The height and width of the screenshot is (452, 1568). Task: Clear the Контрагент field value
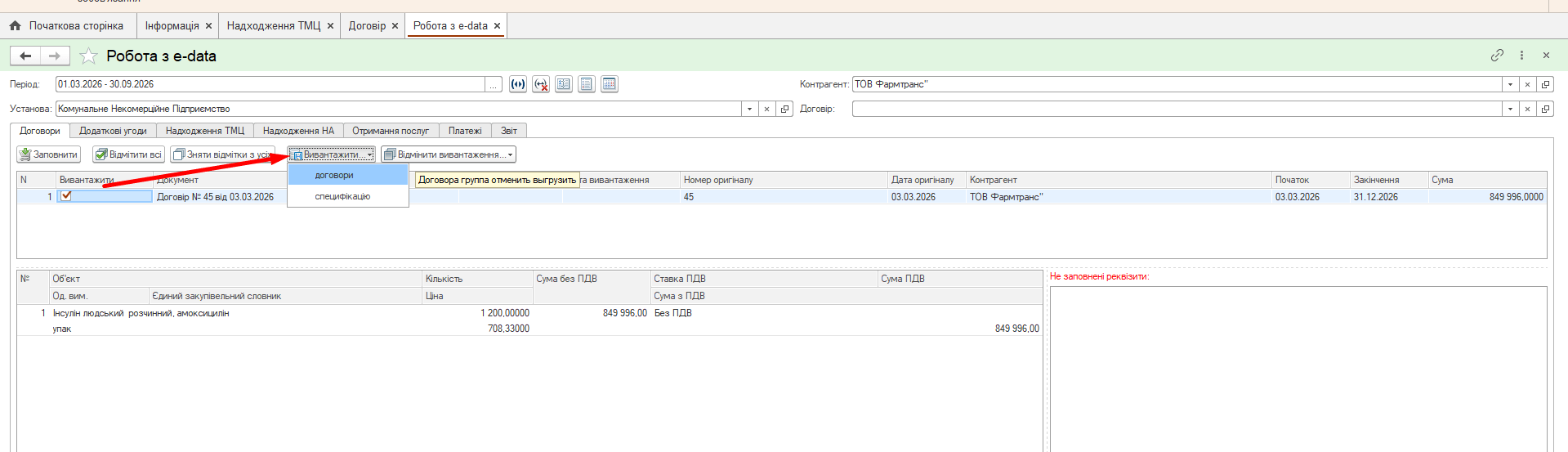click(1527, 84)
